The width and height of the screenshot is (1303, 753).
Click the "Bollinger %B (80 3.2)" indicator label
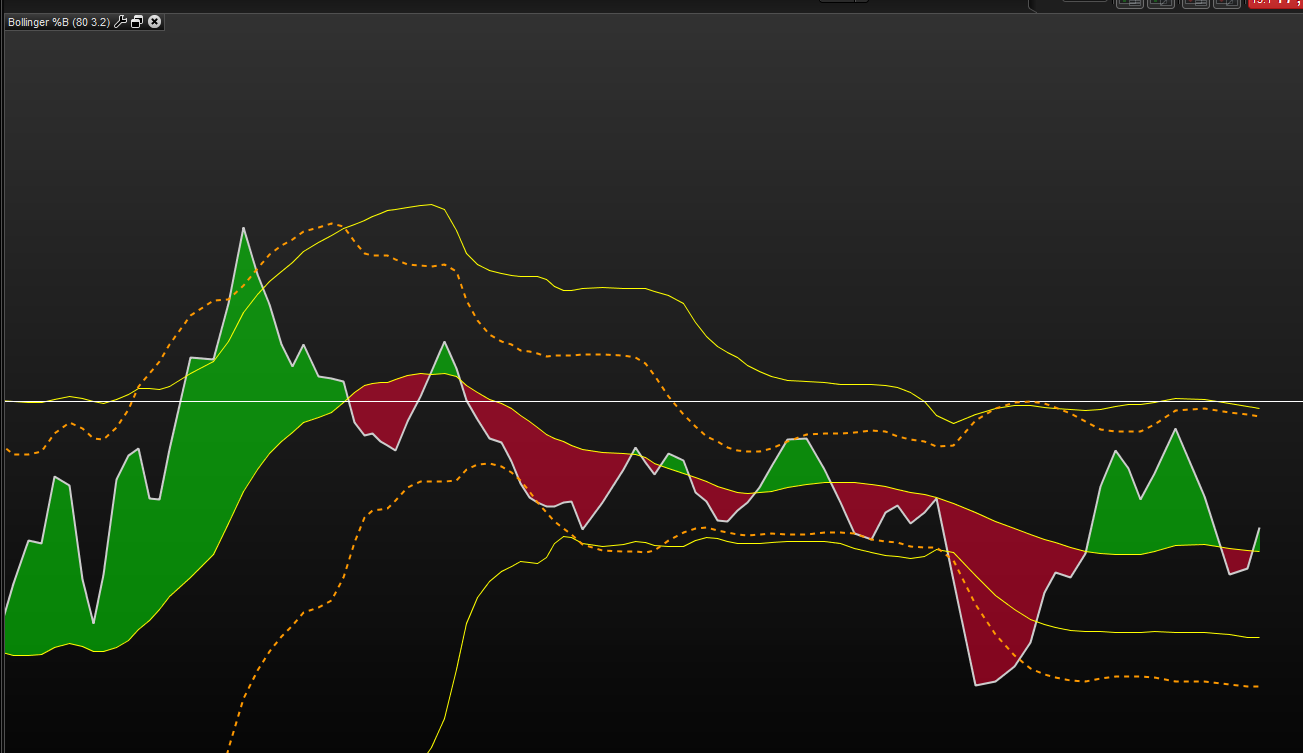click(59, 22)
